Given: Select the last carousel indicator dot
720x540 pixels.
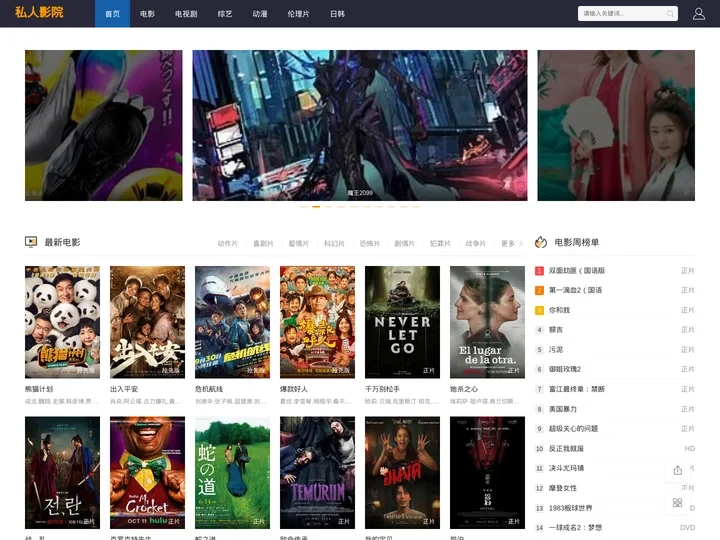Looking at the screenshot, I should [416, 207].
